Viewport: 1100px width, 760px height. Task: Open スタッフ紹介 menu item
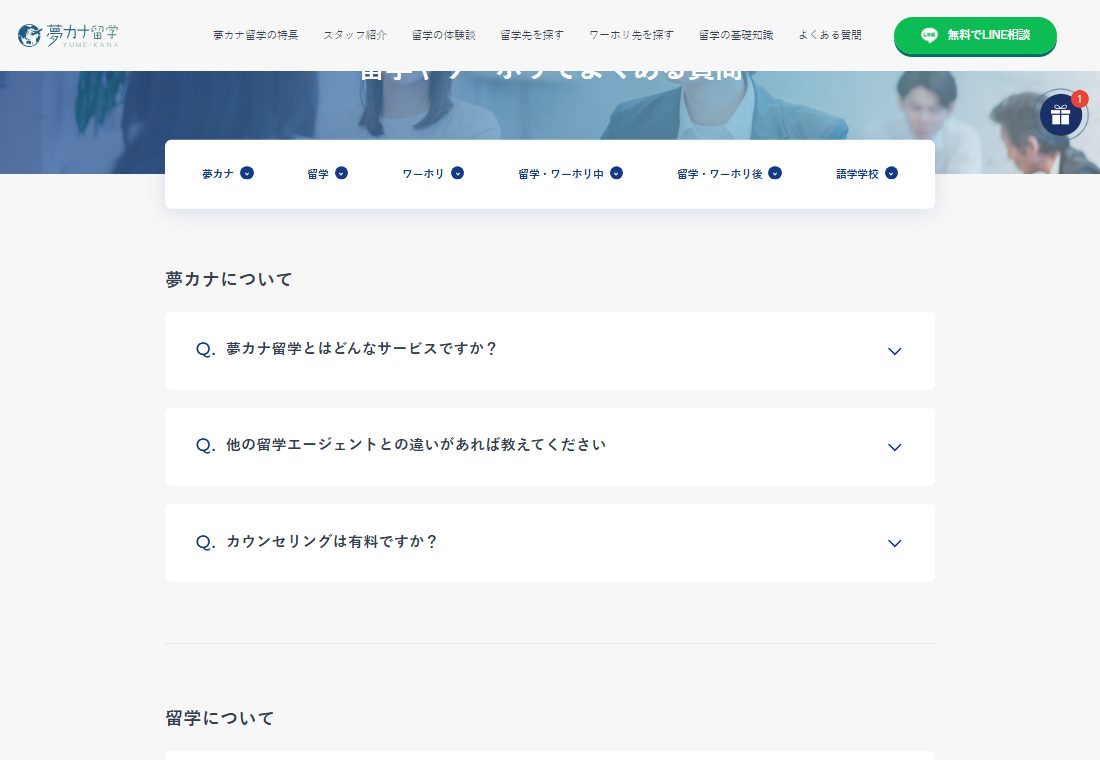pyautogui.click(x=355, y=35)
